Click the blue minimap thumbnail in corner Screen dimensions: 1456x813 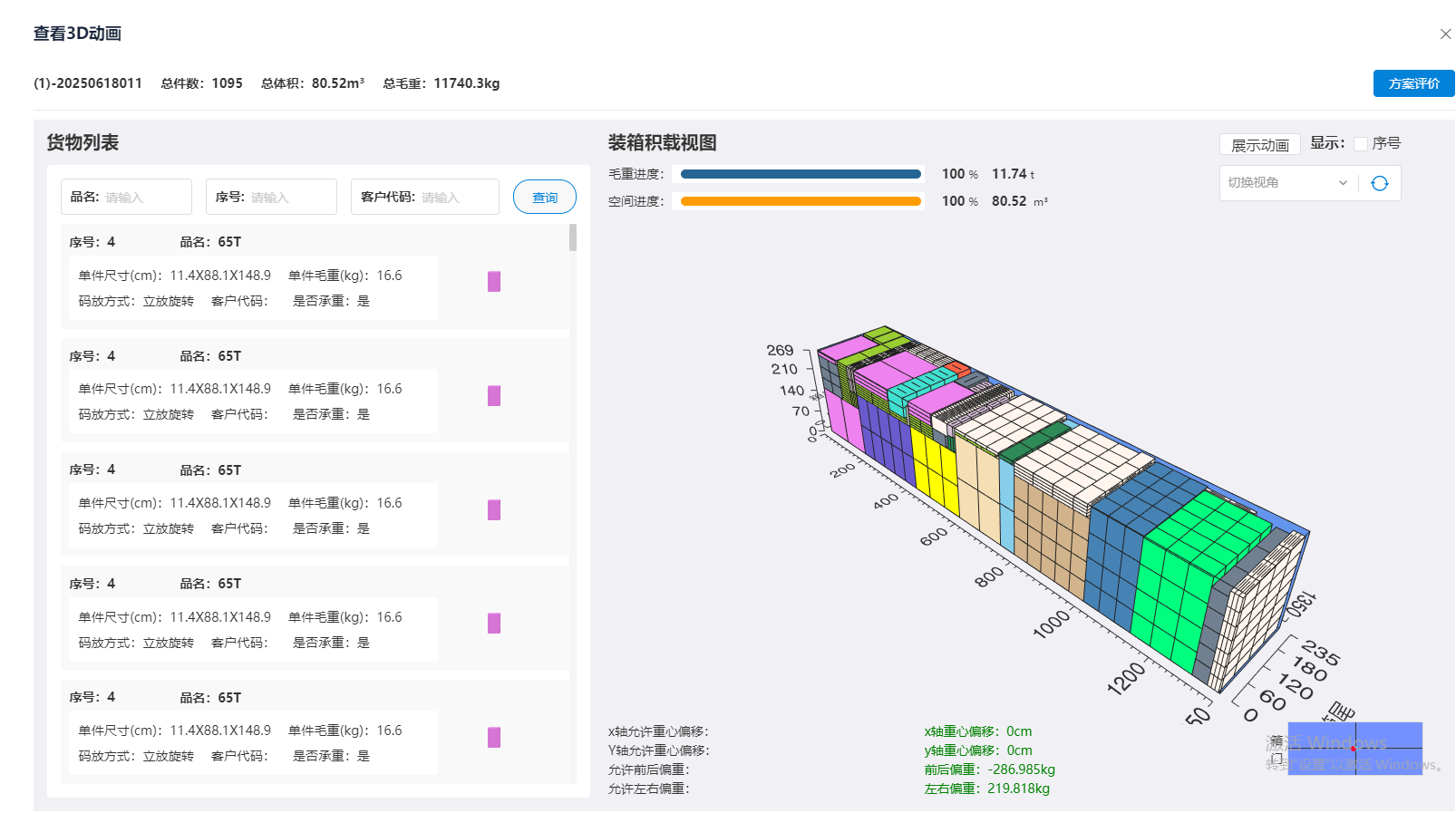[x=1354, y=749]
